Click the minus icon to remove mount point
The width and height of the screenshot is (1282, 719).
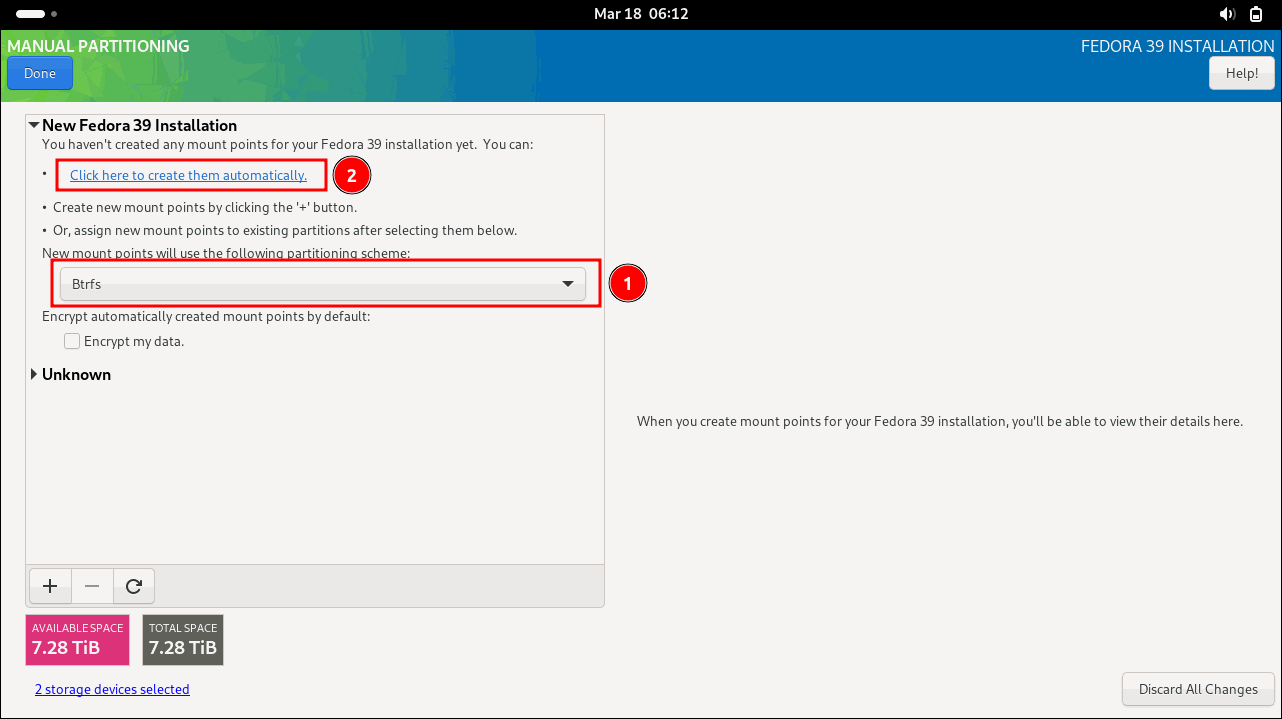tap(92, 587)
